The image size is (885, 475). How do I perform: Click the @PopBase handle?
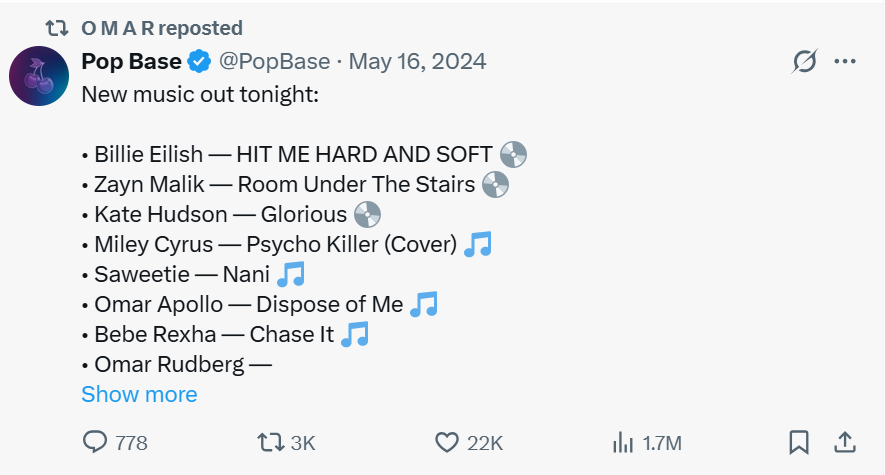coord(274,61)
